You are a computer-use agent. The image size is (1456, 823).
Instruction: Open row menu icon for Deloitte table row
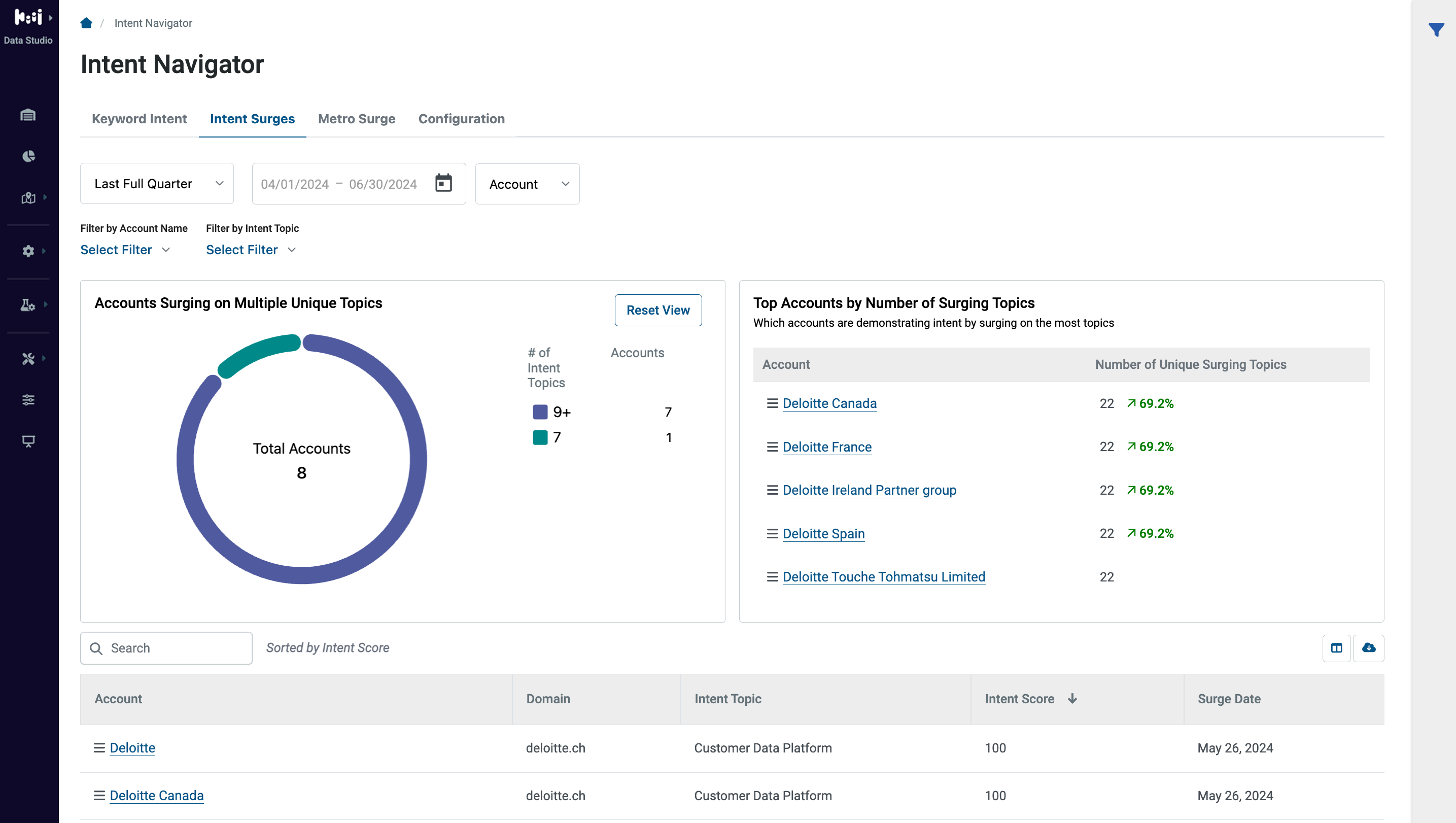[x=99, y=748]
